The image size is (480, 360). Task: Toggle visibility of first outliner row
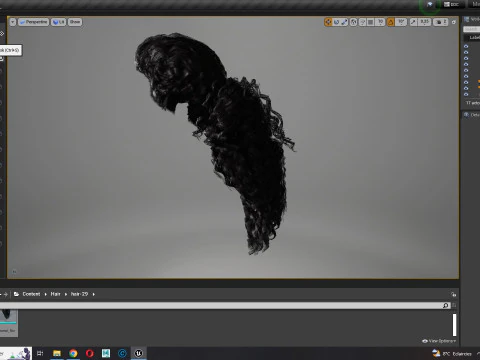(x=466, y=46)
